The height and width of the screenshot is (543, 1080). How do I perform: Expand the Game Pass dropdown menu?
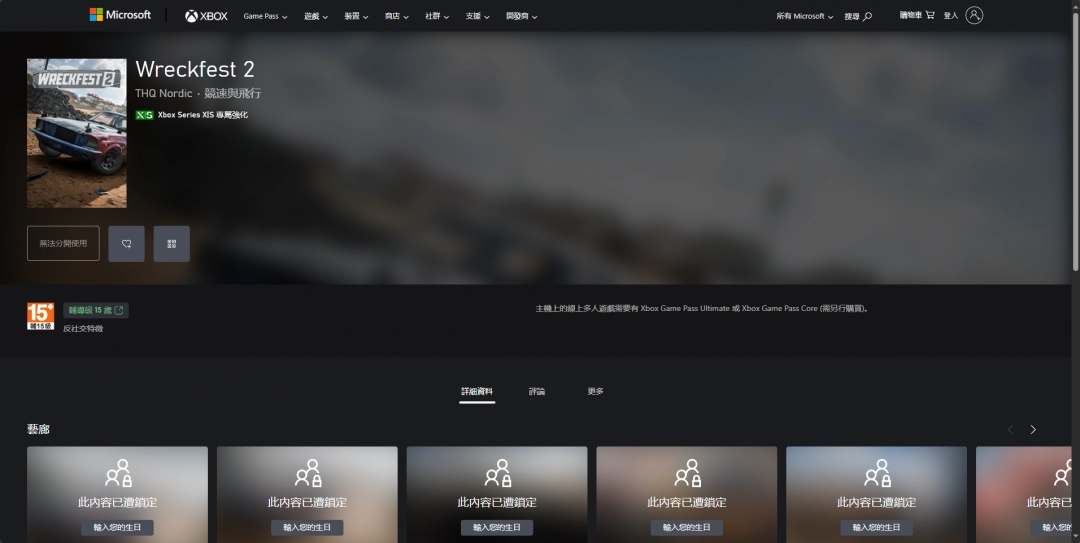coord(265,16)
